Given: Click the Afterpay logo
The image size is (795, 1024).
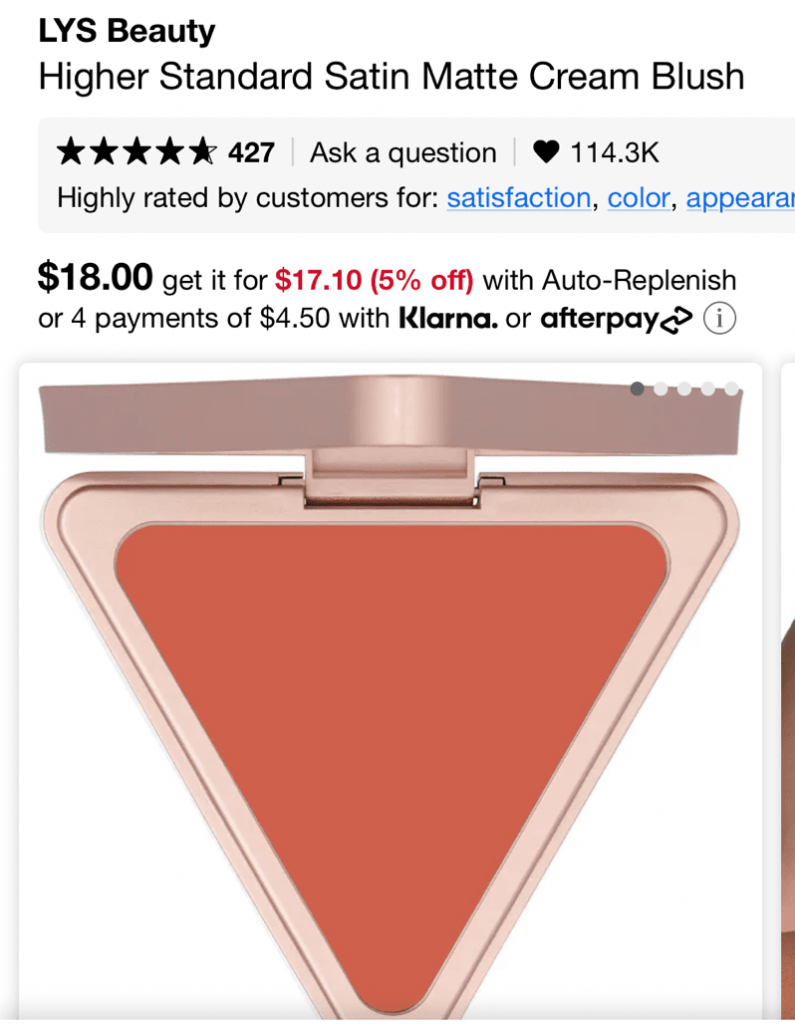Looking at the screenshot, I should click(x=616, y=319).
